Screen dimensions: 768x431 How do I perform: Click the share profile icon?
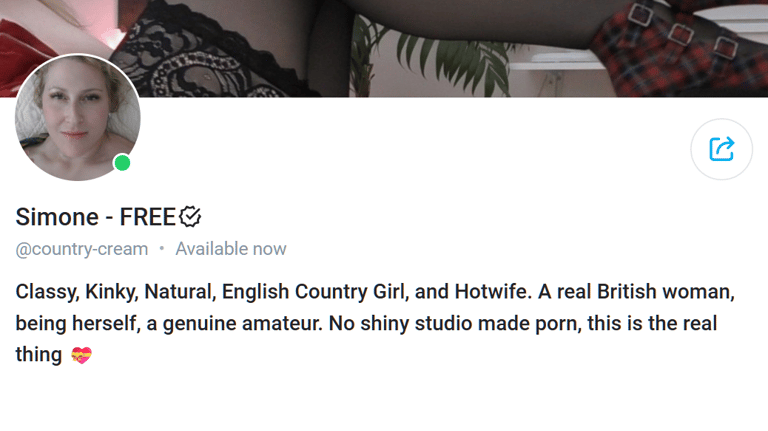pyautogui.click(x=721, y=149)
